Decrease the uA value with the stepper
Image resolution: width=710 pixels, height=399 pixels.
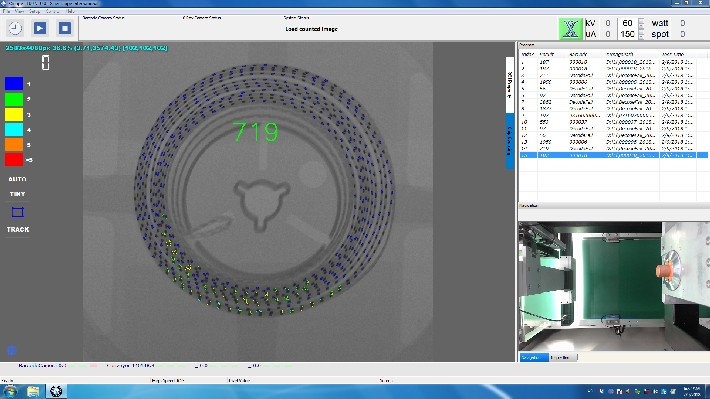click(x=641, y=37)
